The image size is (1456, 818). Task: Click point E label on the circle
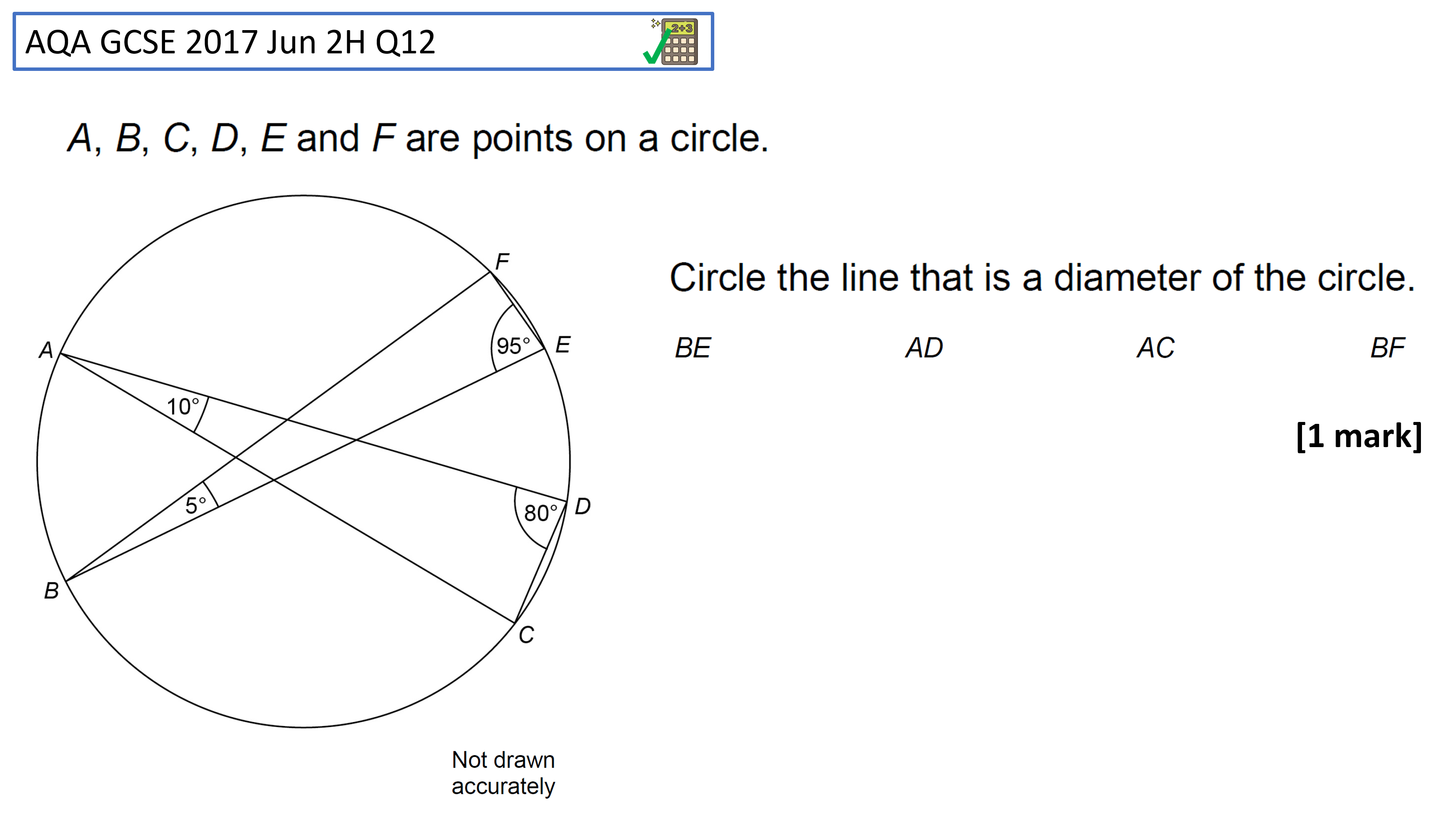point(563,344)
